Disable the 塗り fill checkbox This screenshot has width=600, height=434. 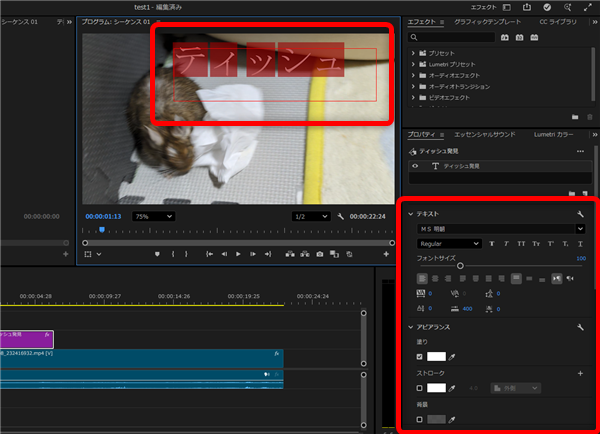419,357
